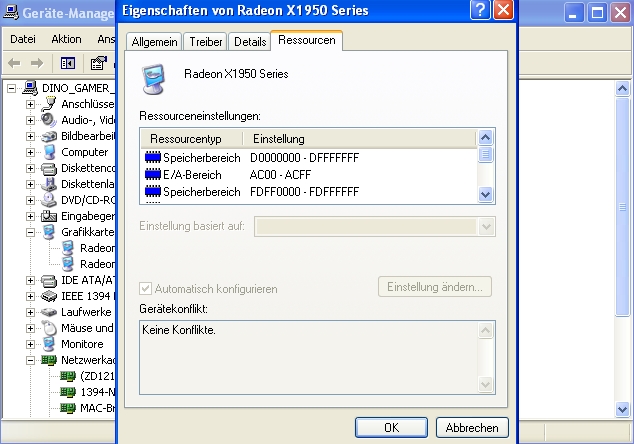Click the help question mark button in title bar
634x444 pixels.
(480, 10)
